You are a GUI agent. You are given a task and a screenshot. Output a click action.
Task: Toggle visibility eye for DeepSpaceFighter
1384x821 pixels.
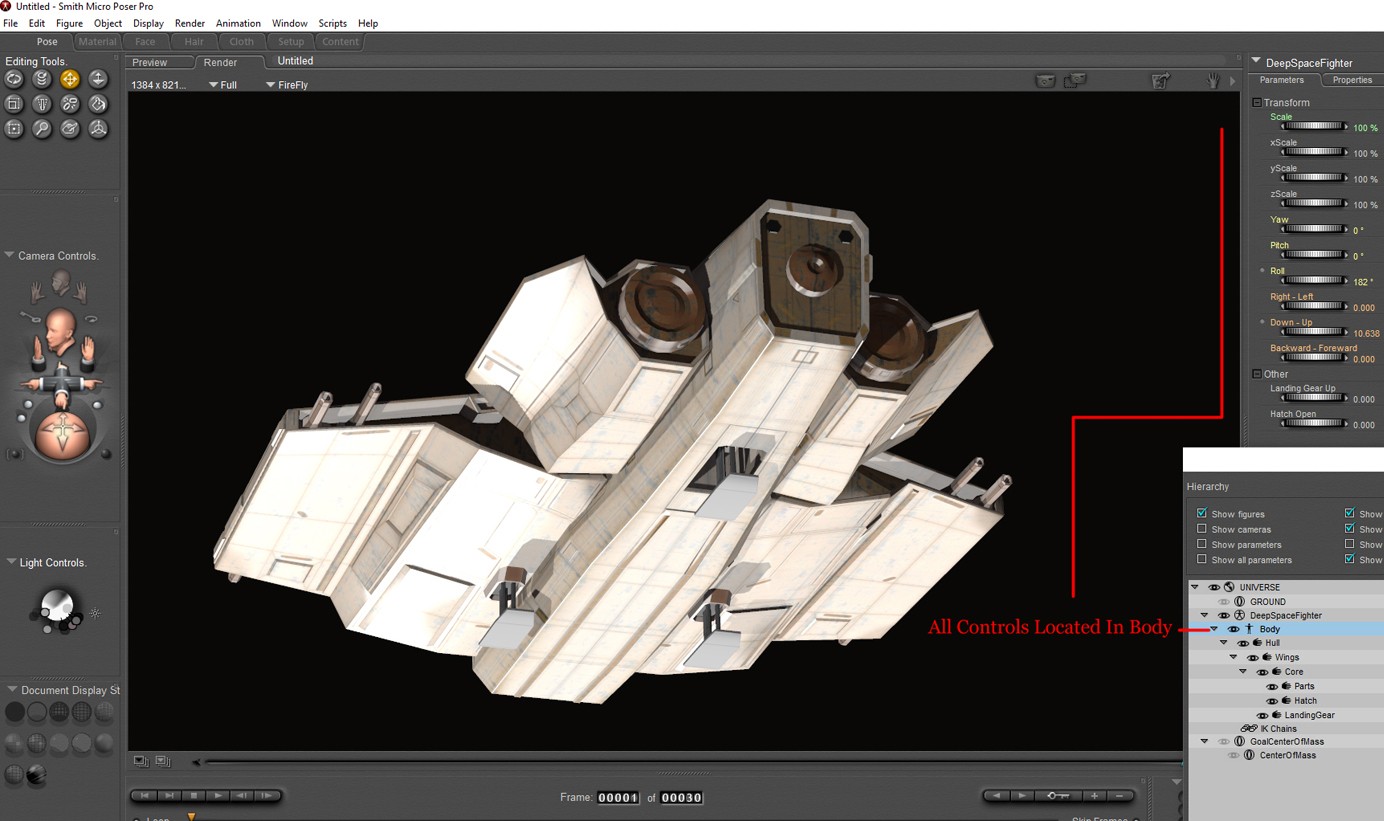pos(1224,615)
